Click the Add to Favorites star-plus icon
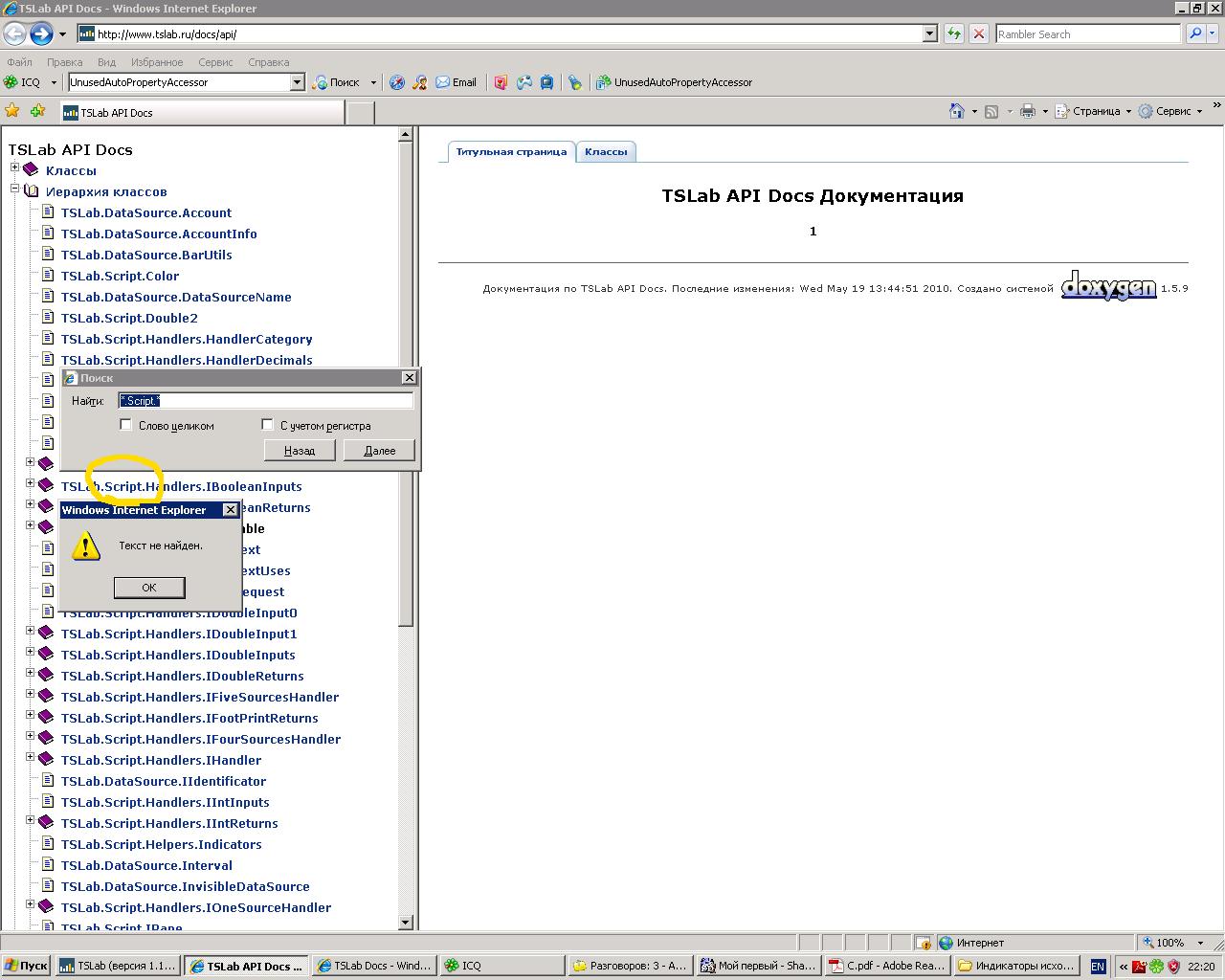The image size is (1225, 980). [x=37, y=111]
